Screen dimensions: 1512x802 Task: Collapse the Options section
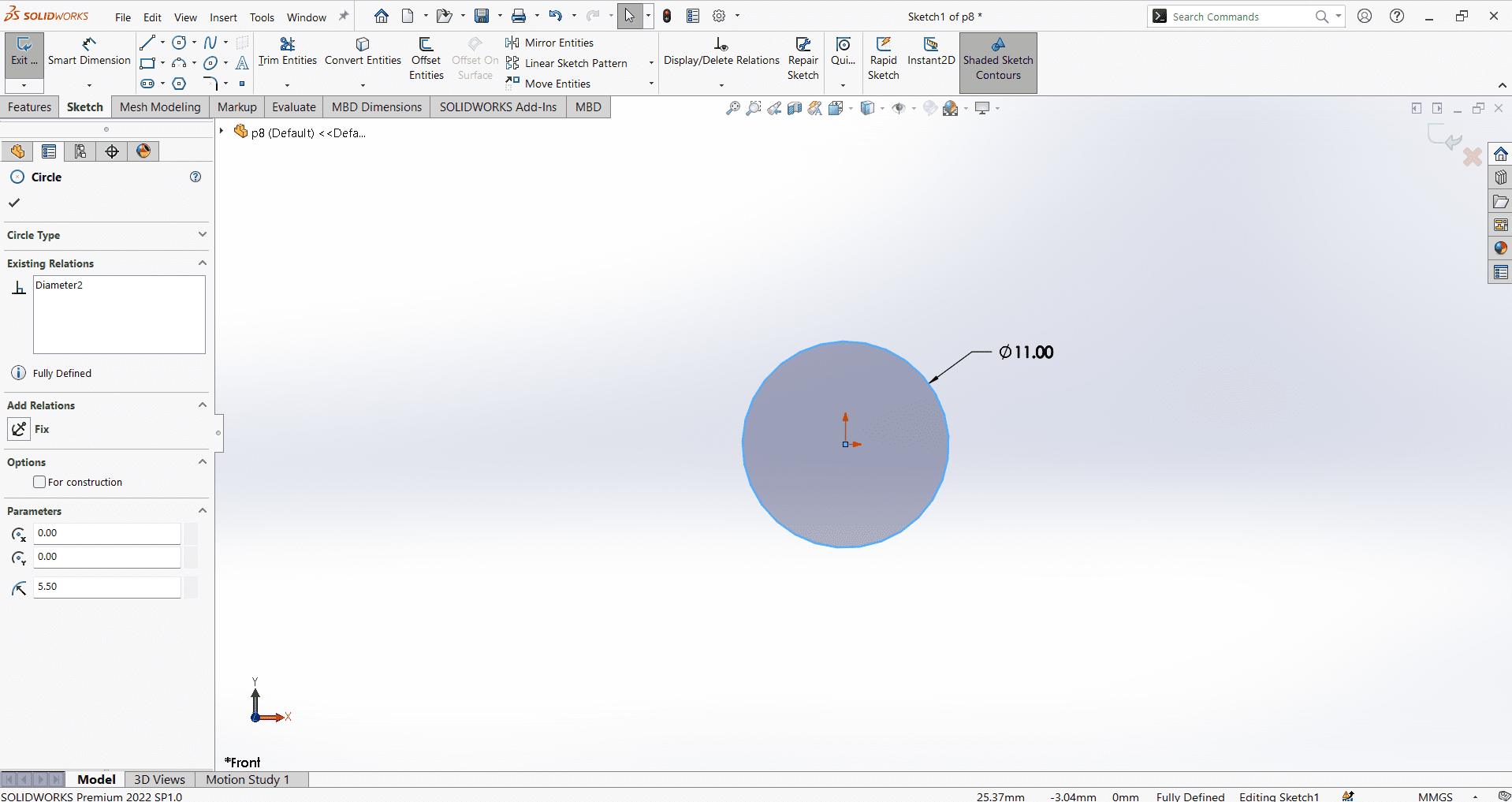click(203, 461)
